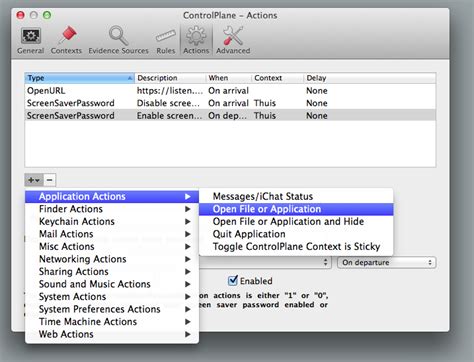474x362 pixels.
Task: Expand the Finder Actions submenu
Action: point(112,209)
